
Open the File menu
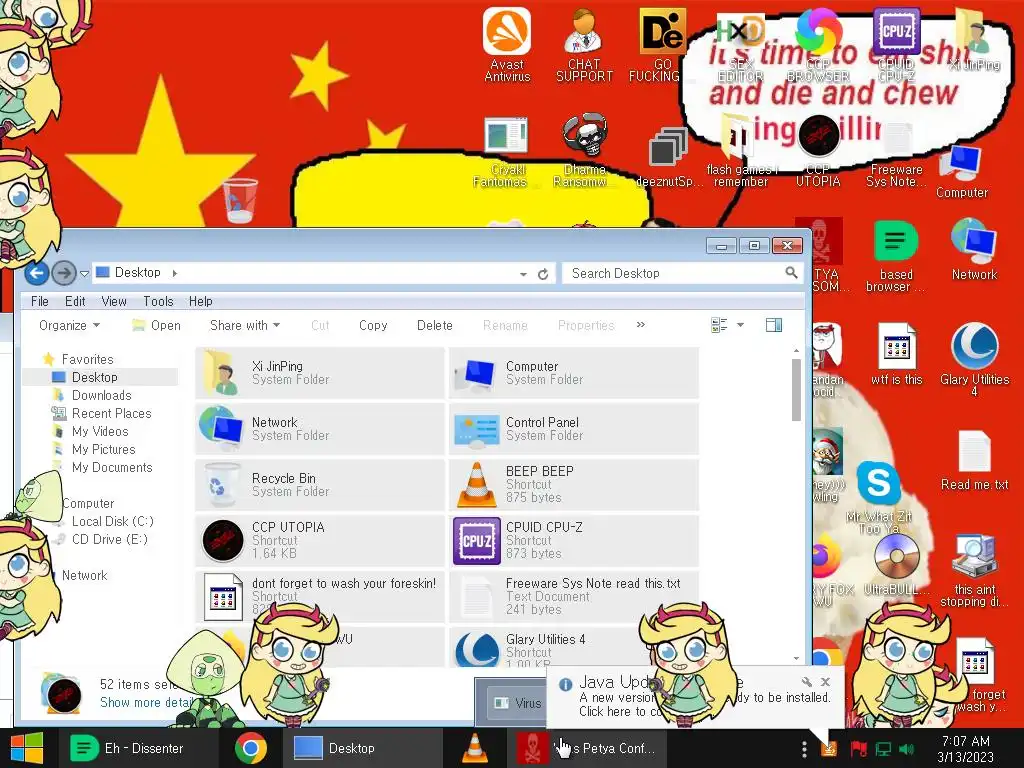40,301
